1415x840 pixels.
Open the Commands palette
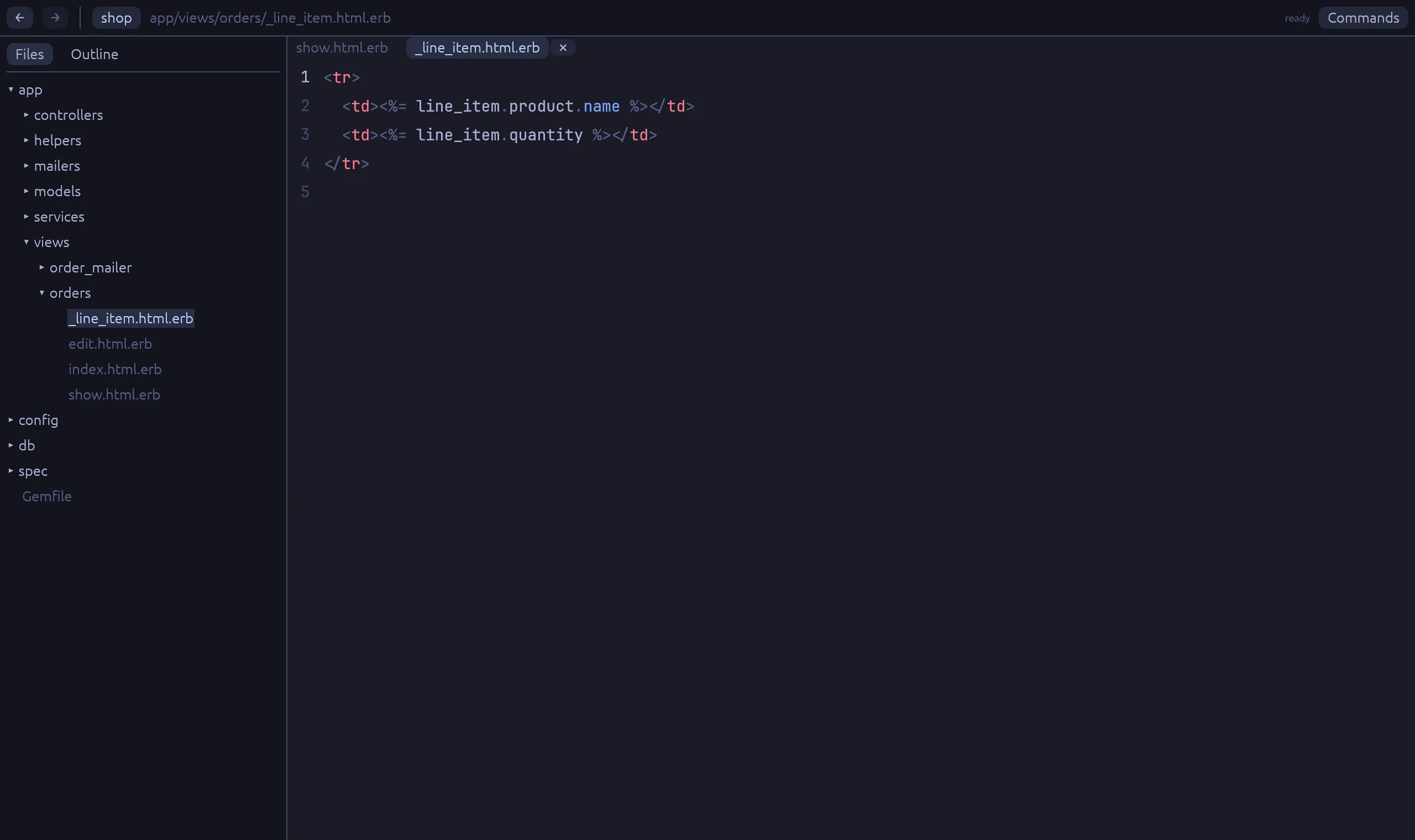point(1363,18)
